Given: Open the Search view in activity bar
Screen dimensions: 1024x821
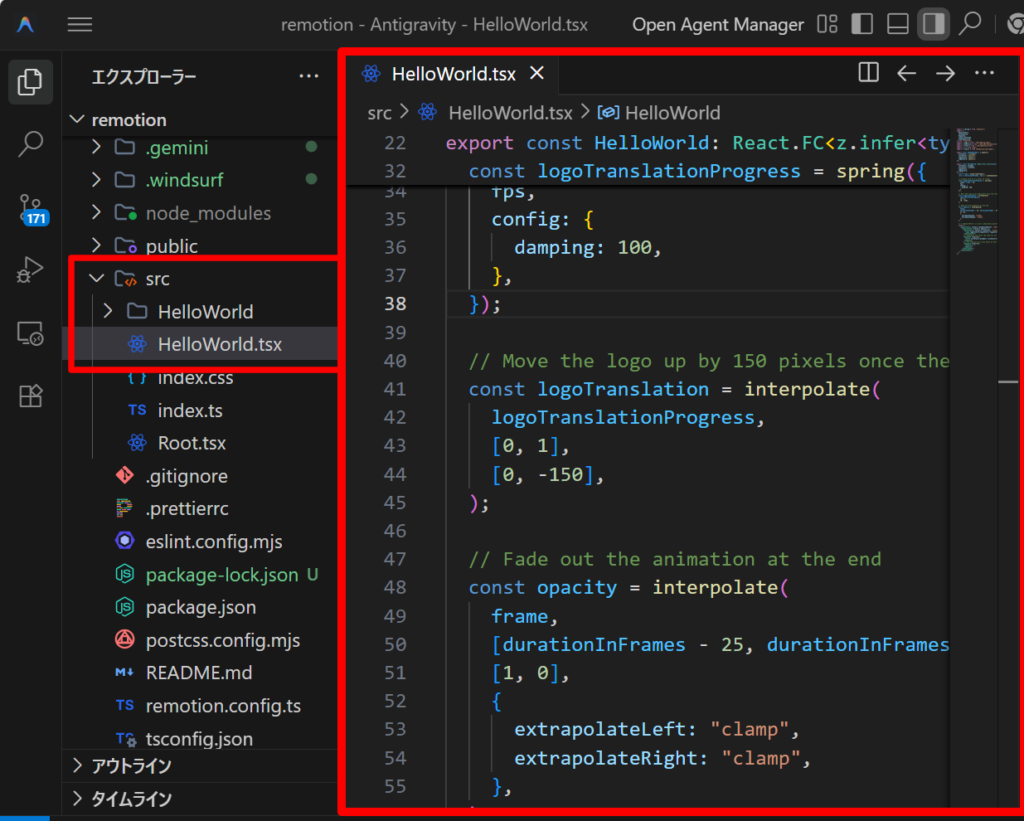Looking at the screenshot, I should coord(31,144).
